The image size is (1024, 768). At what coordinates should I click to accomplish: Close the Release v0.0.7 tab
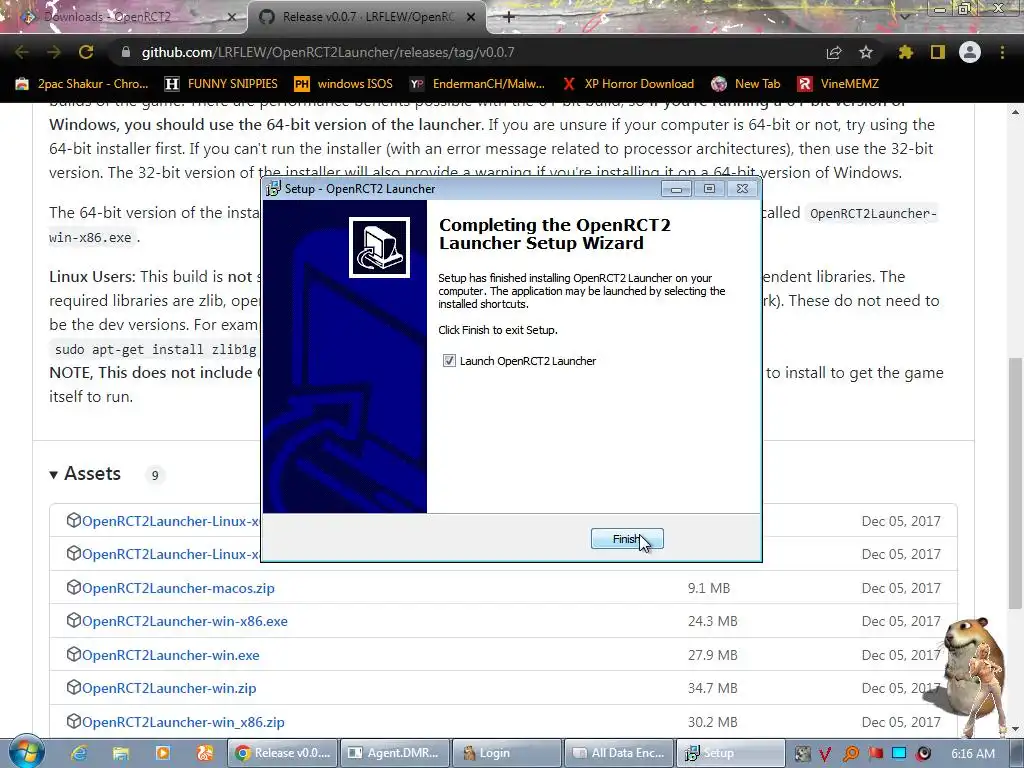click(471, 17)
